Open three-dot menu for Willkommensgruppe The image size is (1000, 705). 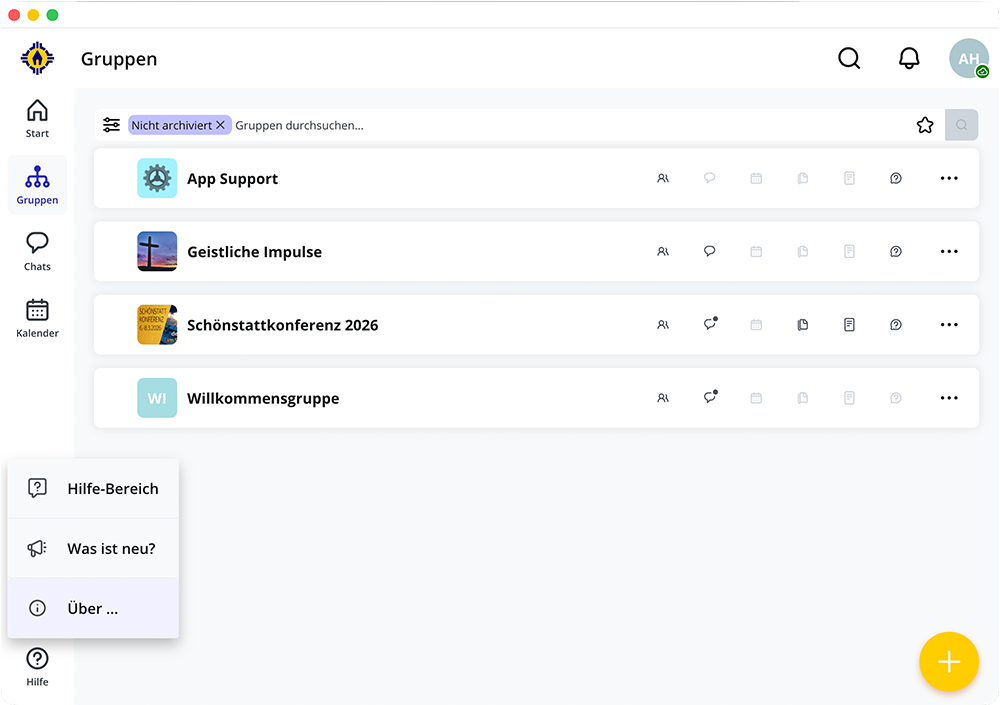(x=949, y=398)
